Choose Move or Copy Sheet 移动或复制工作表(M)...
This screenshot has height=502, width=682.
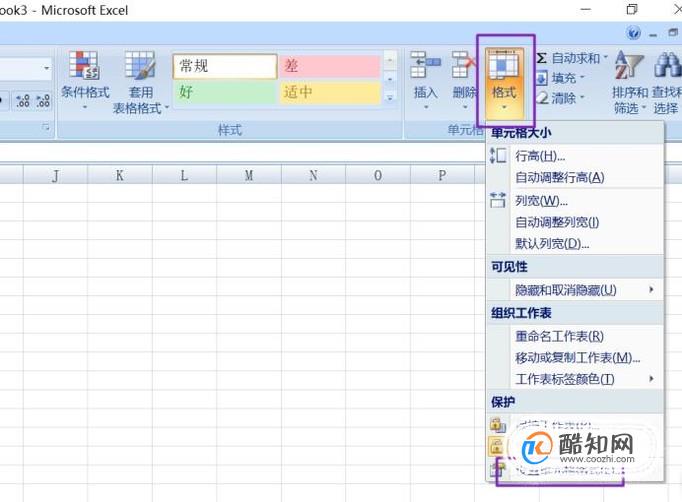[x=575, y=358]
